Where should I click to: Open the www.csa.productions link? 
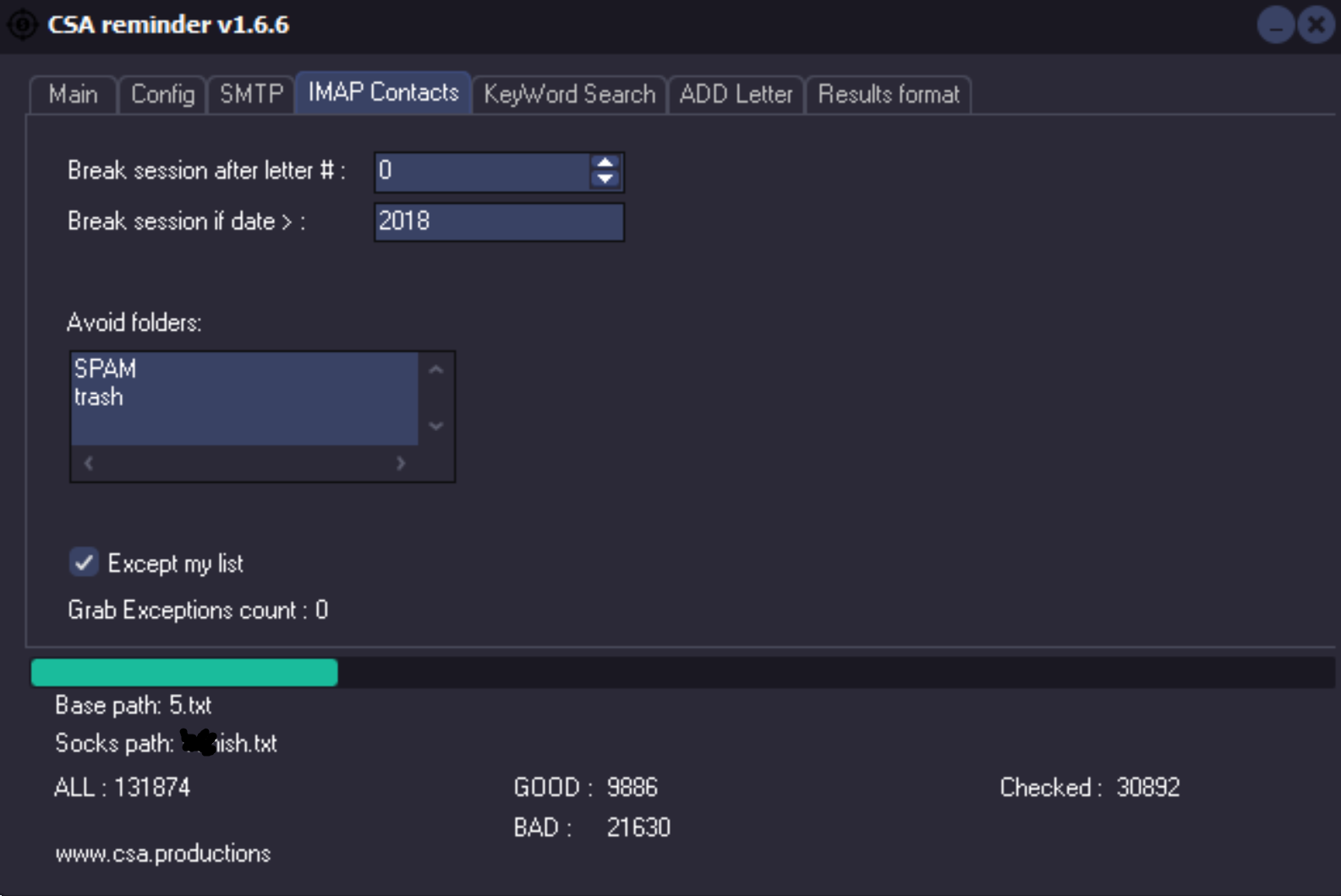pos(163,854)
